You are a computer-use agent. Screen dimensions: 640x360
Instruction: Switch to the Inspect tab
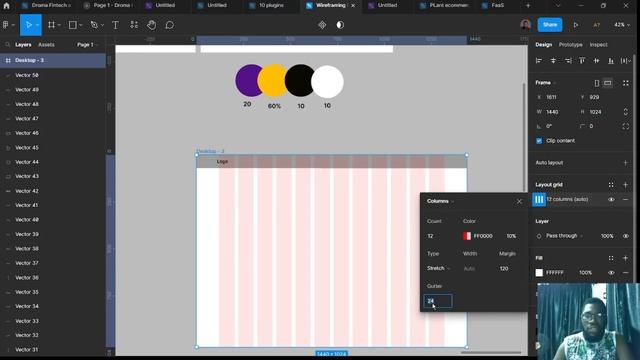coord(598,44)
